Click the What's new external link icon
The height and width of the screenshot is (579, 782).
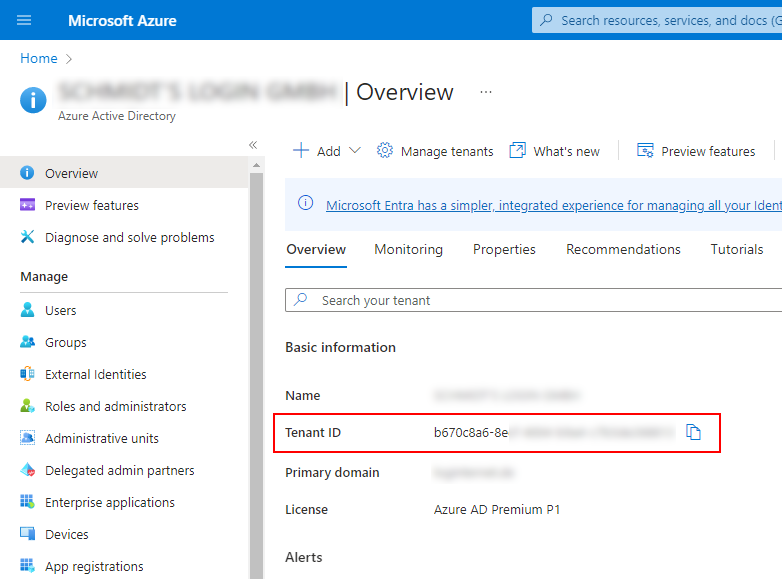517,150
